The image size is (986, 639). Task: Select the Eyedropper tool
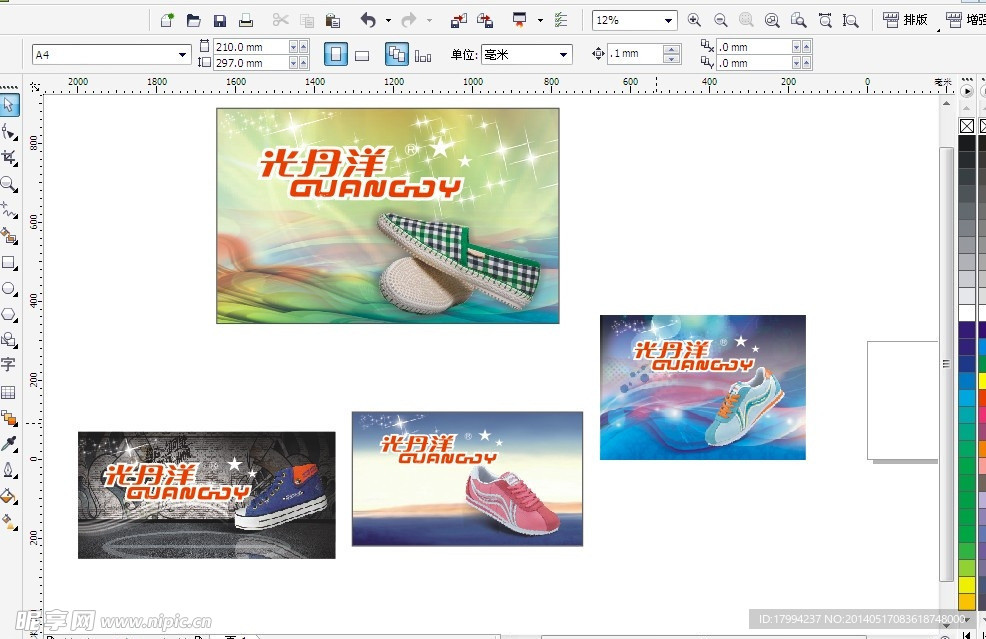tap(9, 444)
